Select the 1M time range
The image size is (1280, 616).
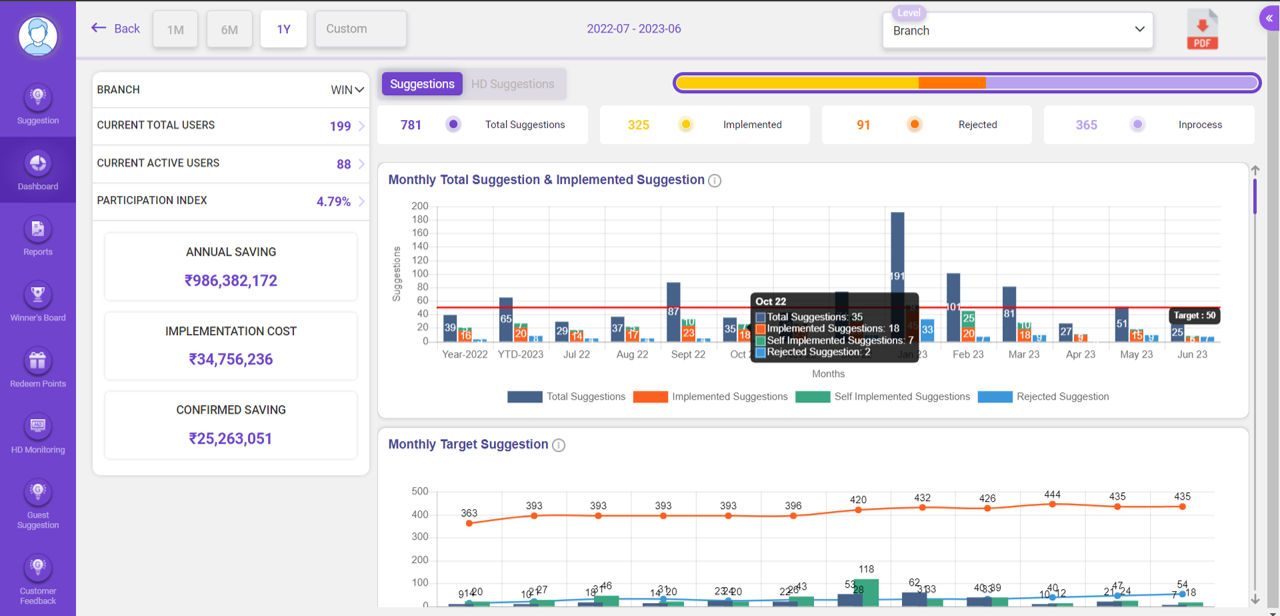pyautogui.click(x=174, y=29)
